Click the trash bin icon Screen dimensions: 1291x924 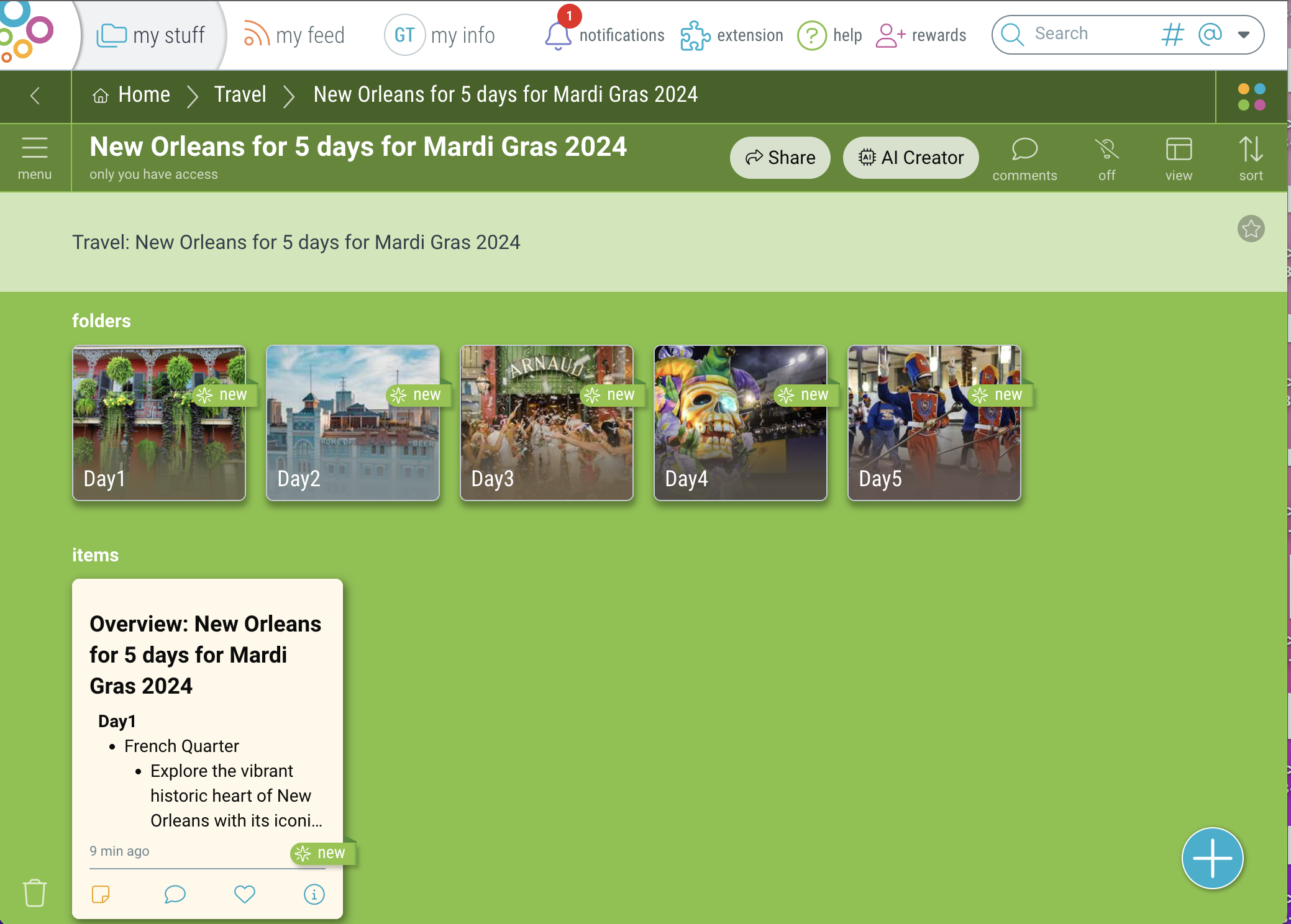[35, 893]
